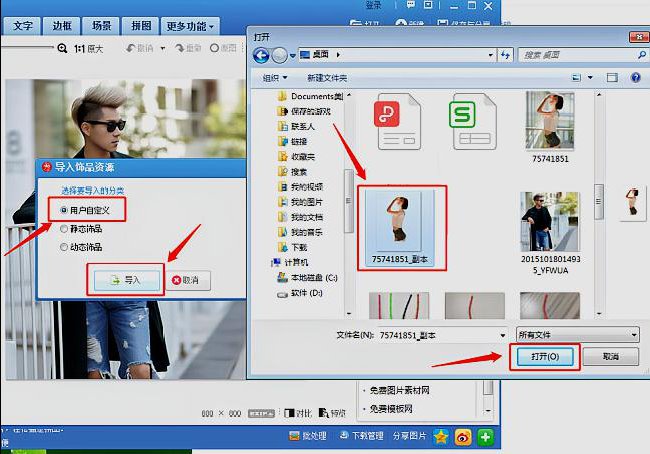This screenshot has height=454, width=650.
Task: Select 我的图片 folder
Action: [x=301, y=202]
